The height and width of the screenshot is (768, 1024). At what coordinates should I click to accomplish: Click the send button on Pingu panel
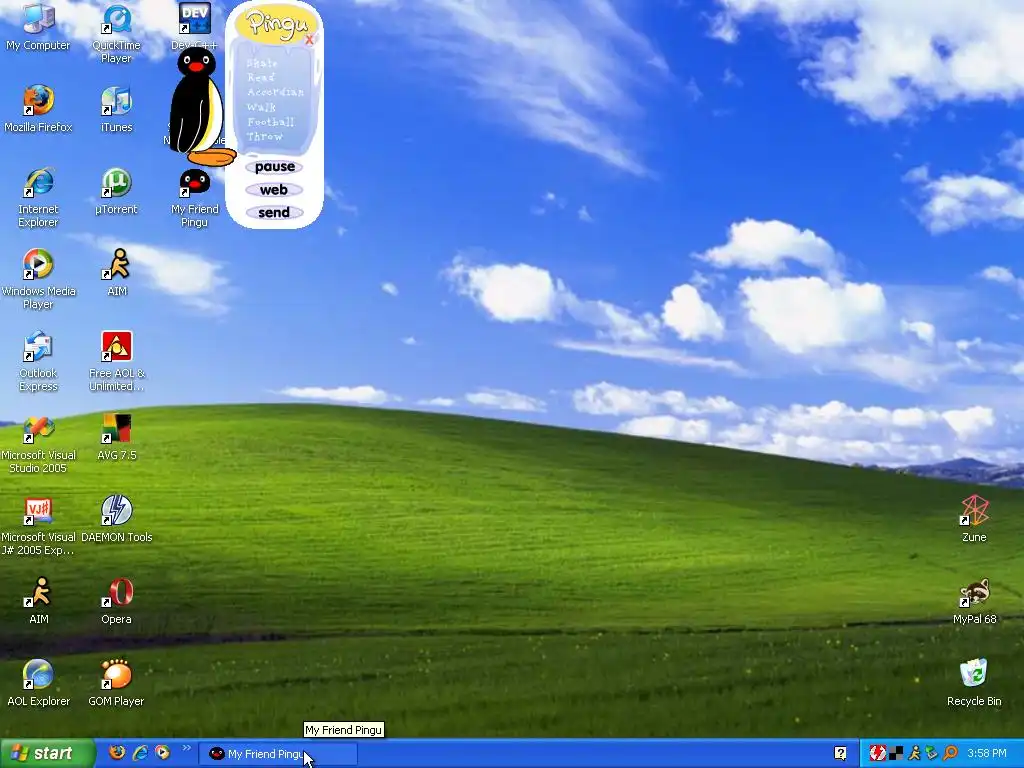tap(274, 212)
